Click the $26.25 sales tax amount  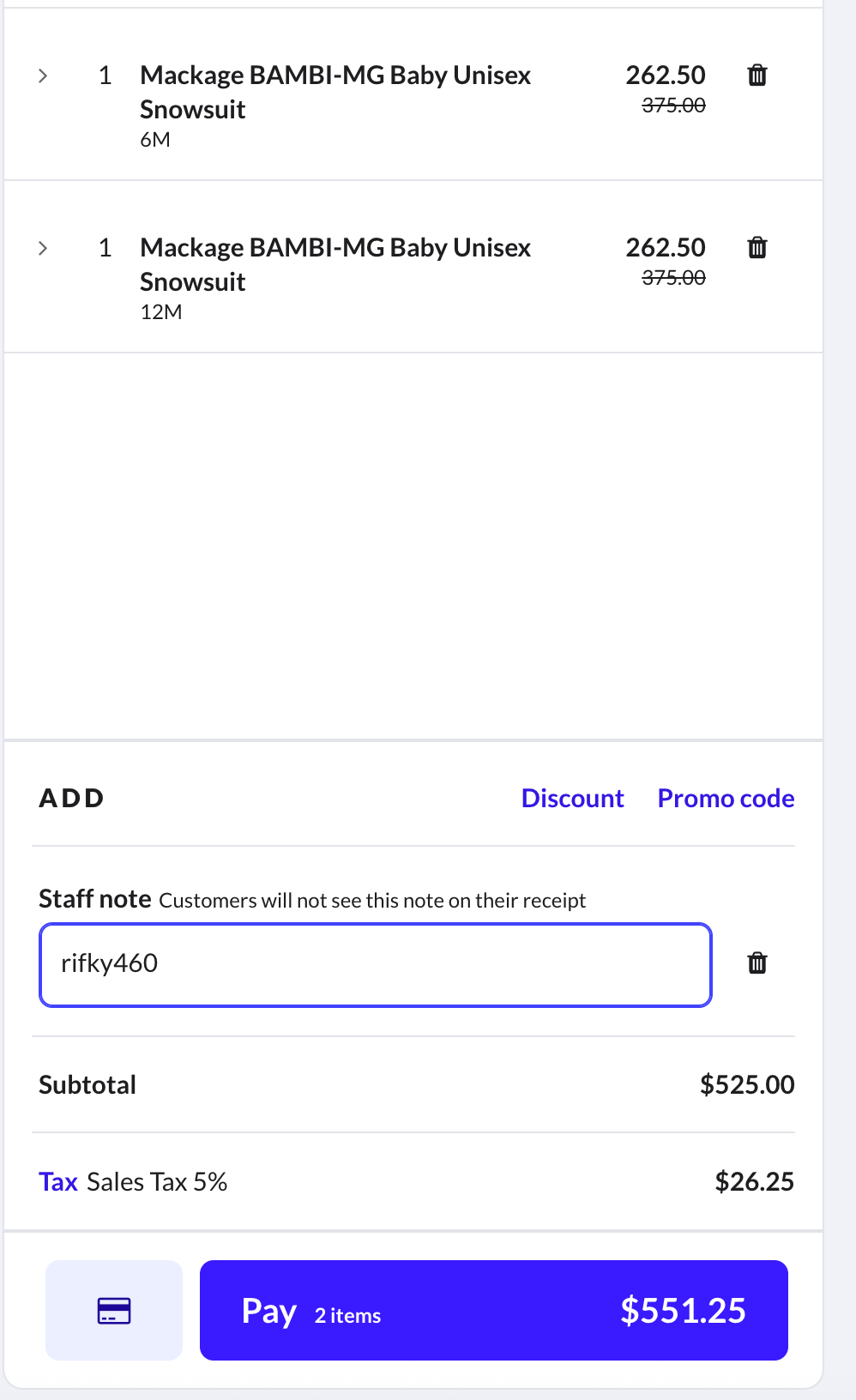pyautogui.click(x=754, y=1181)
